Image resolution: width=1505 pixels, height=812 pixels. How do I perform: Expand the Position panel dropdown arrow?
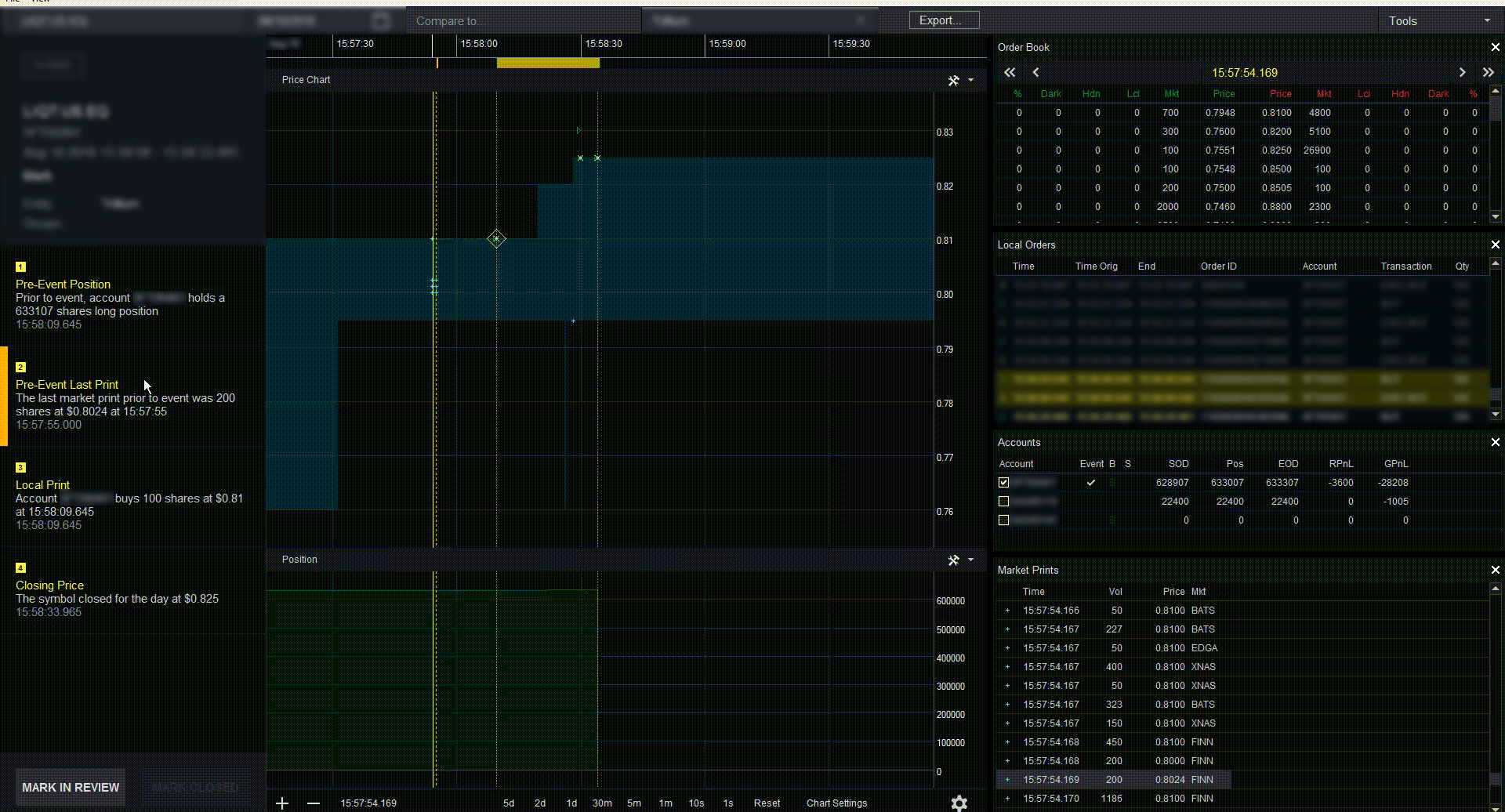pos(971,560)
